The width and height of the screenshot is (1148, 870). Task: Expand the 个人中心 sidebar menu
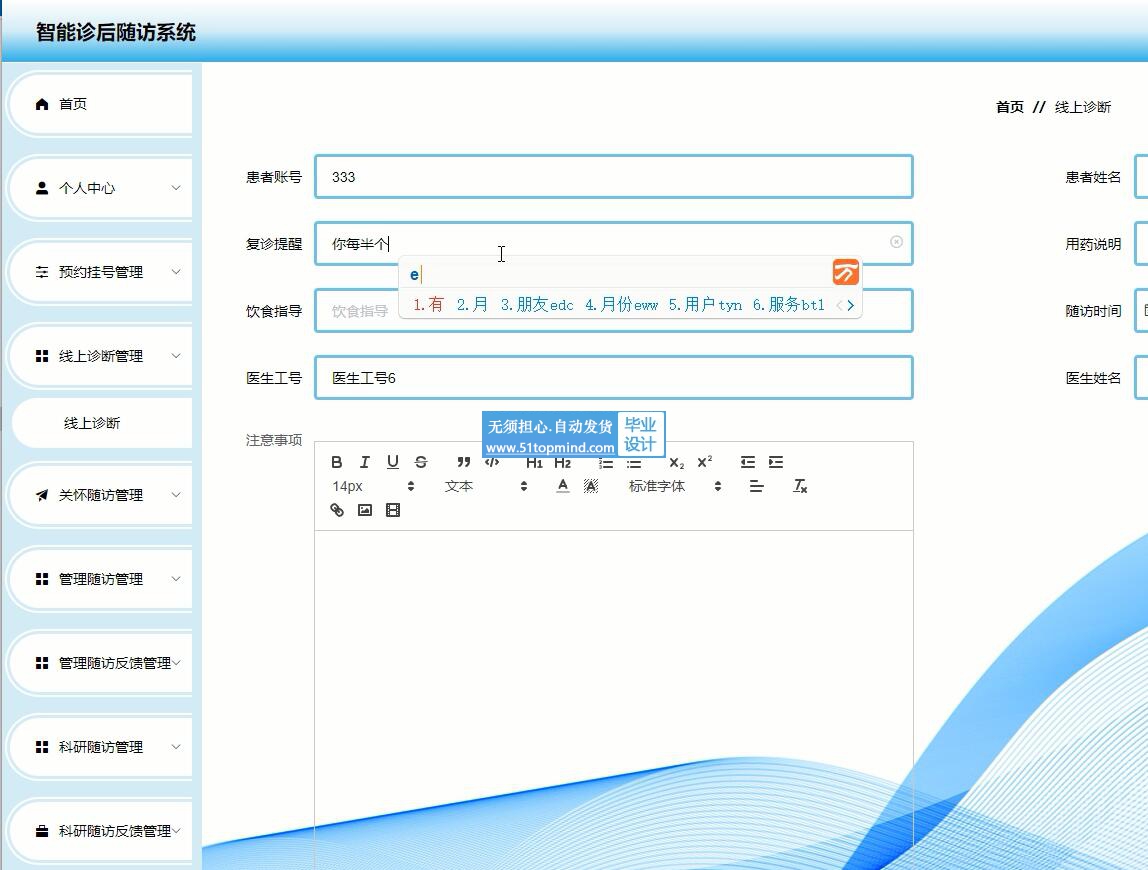tap(100, 188)
